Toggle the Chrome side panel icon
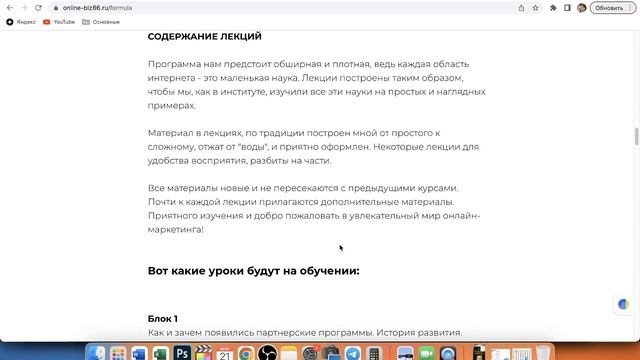 pos(567,8)
